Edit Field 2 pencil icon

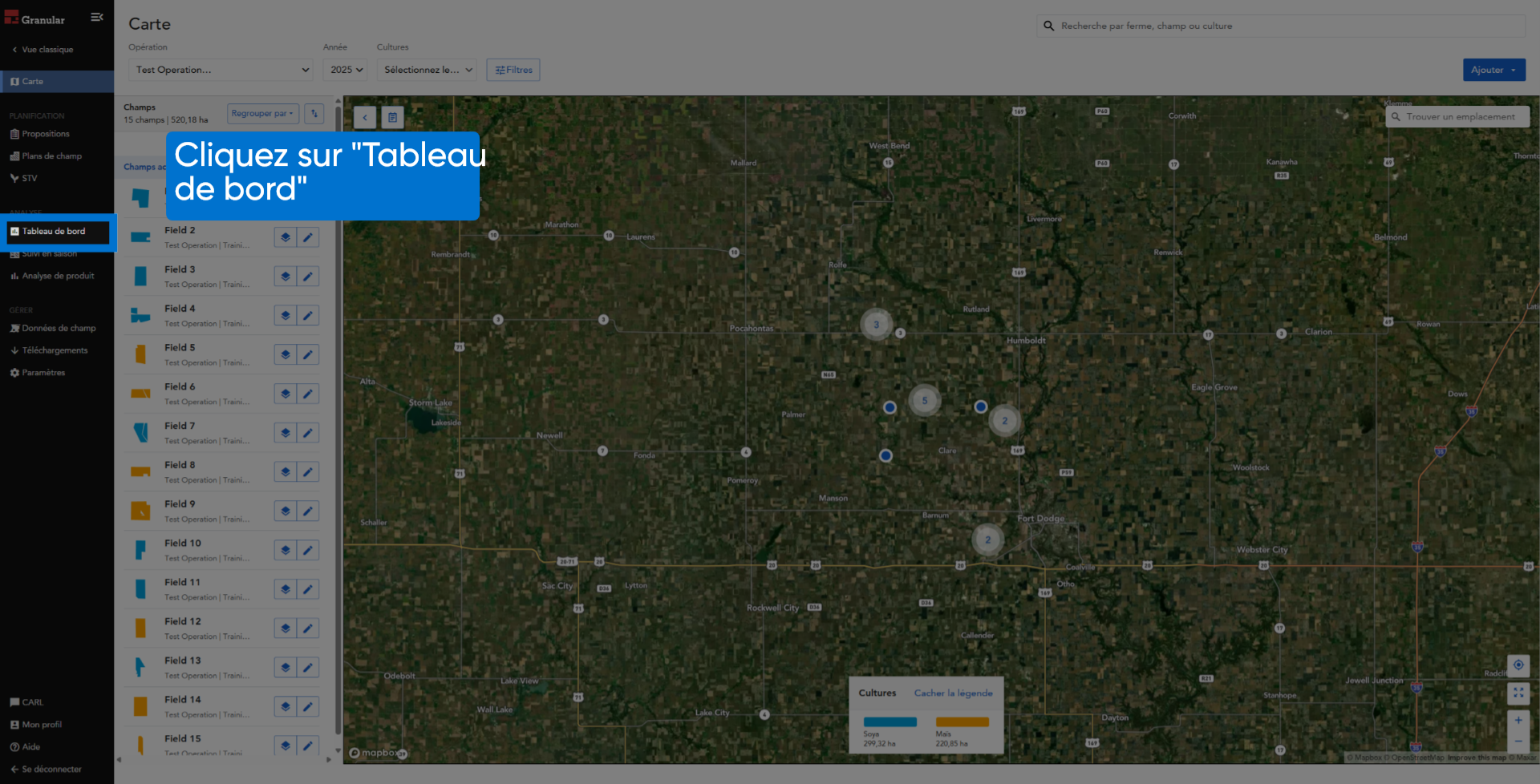point(308,237)
